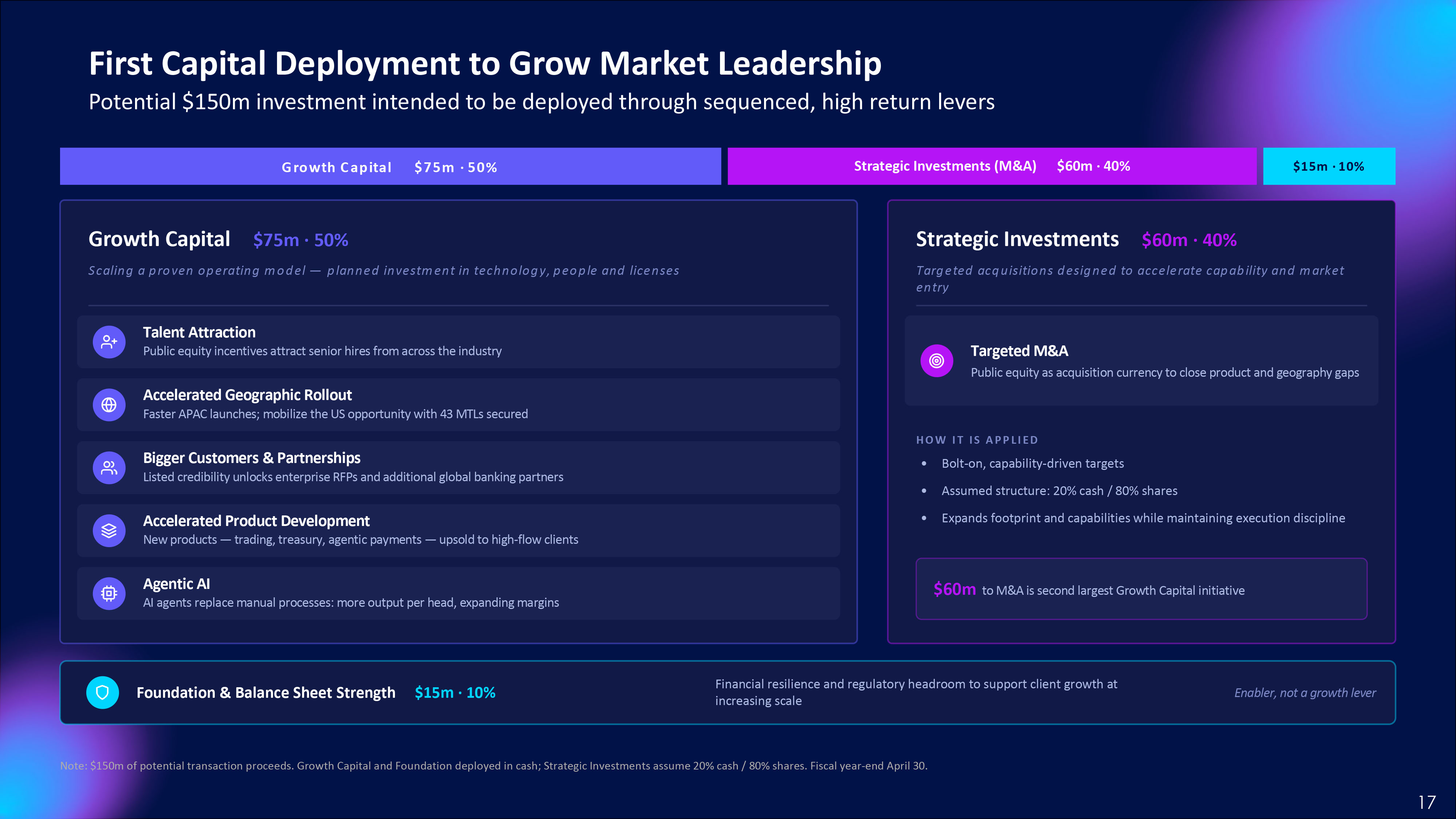Click the bullet "Assumed structure: 20% cash / 80% shares"
This screenshot has width=1456, height=819.
coord(1059,491)
